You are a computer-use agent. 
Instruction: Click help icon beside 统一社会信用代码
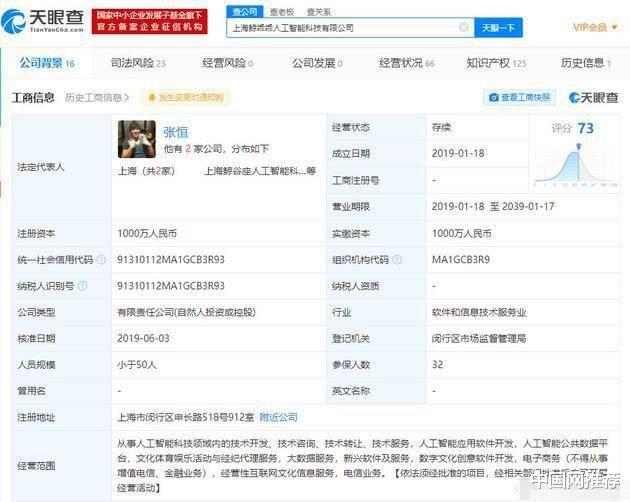pos(101,260)
